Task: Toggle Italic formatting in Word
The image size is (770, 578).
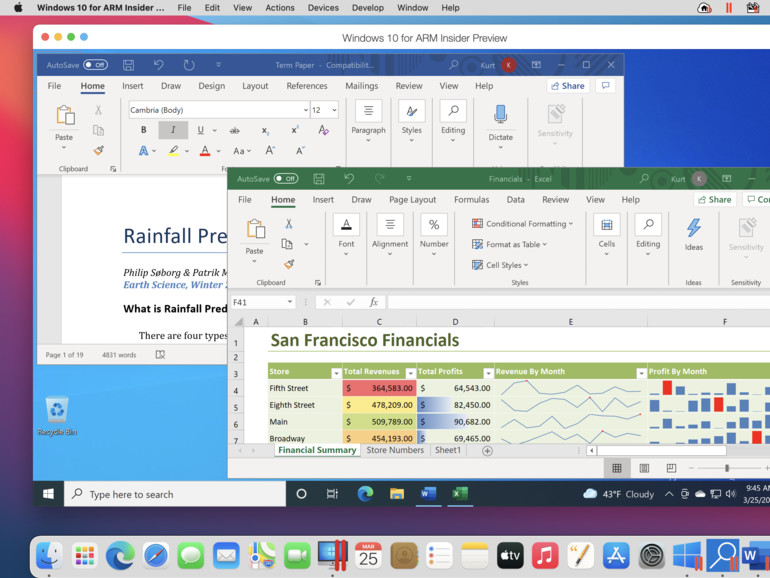Action: pos(173,130)
